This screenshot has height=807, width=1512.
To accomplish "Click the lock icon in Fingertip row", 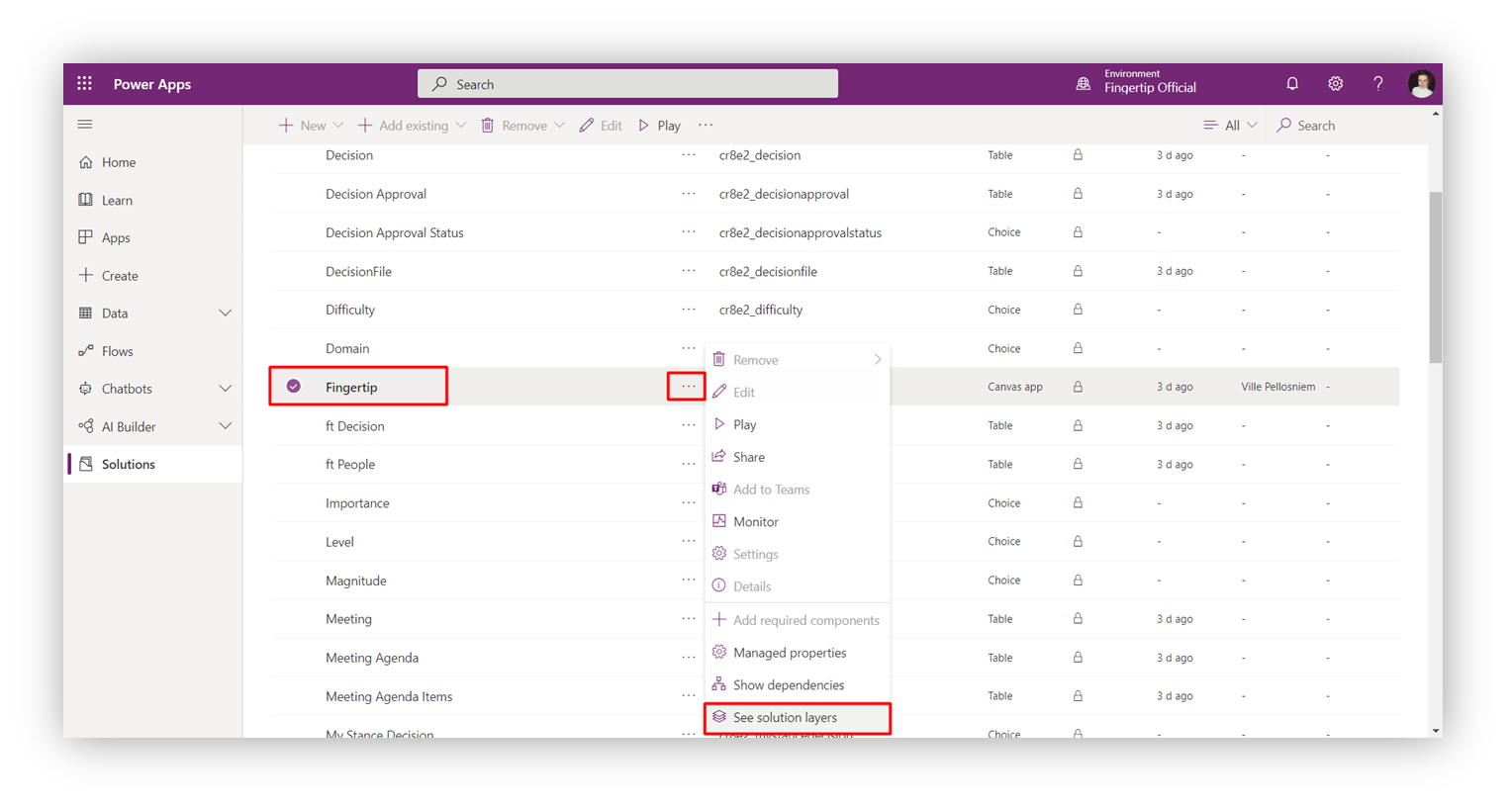I will click(x=1078, y=387).
